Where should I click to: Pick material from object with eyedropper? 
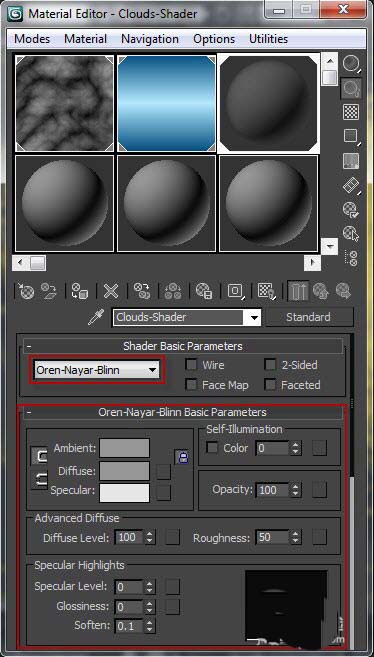point(95,317)
